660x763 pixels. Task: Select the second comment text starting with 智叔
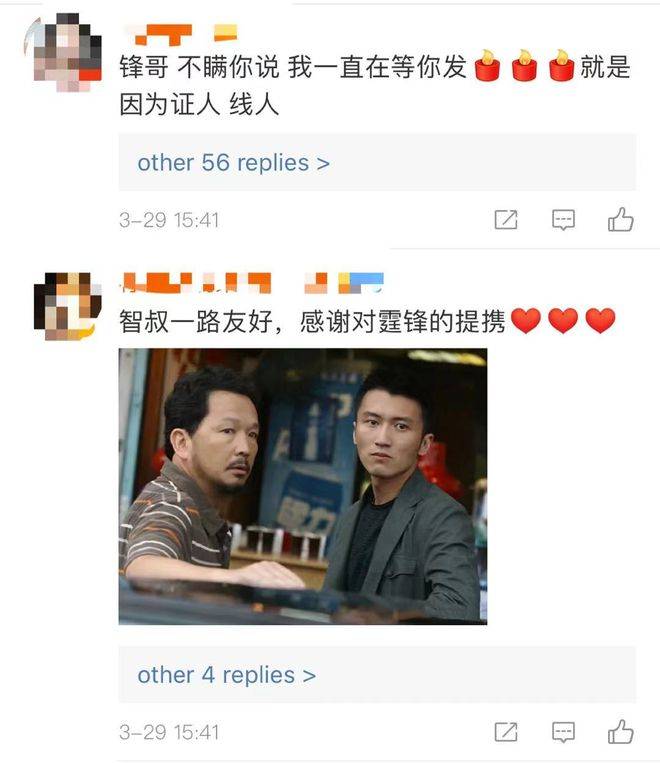pos(367,321)
